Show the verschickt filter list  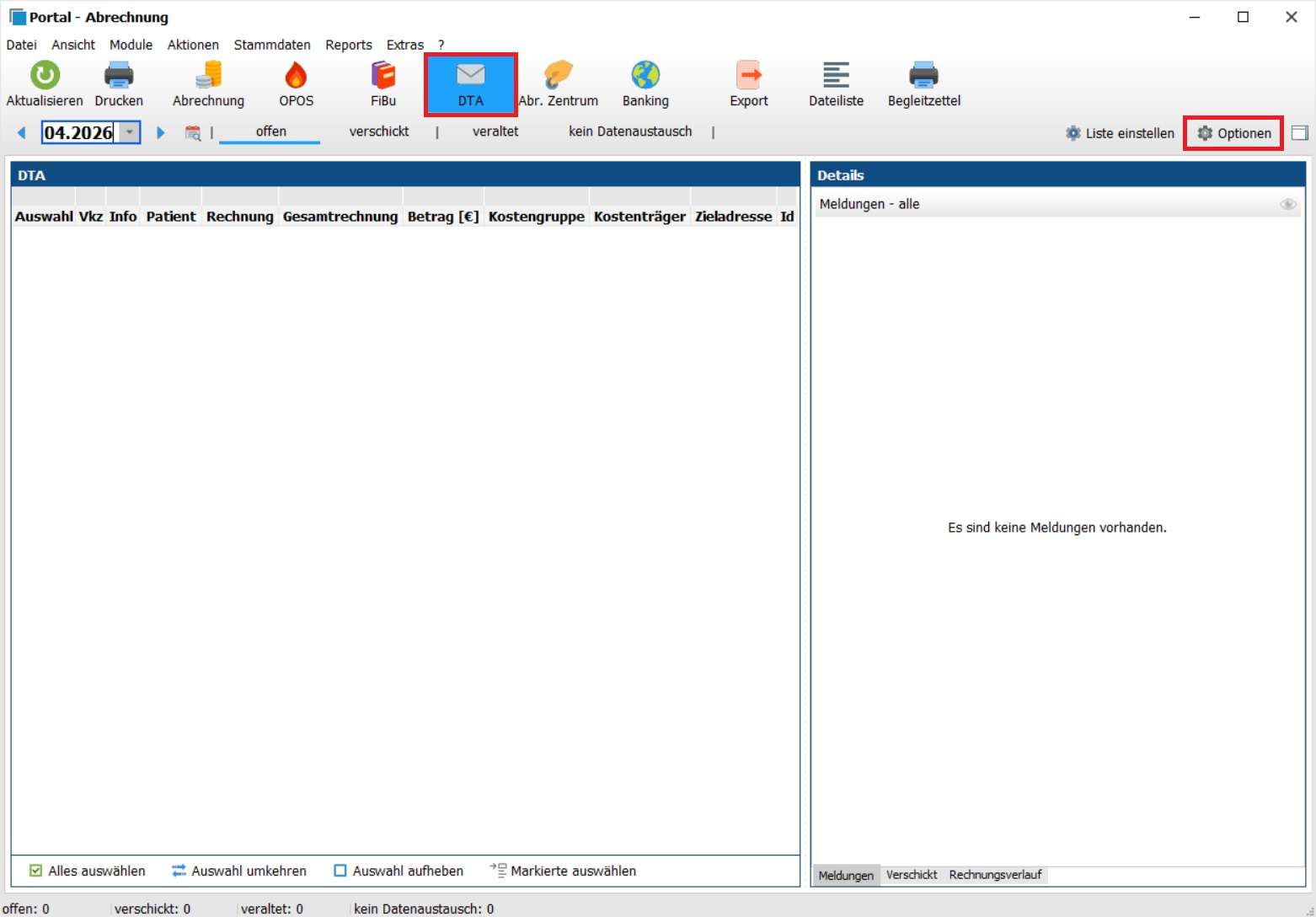pos(378,131)
